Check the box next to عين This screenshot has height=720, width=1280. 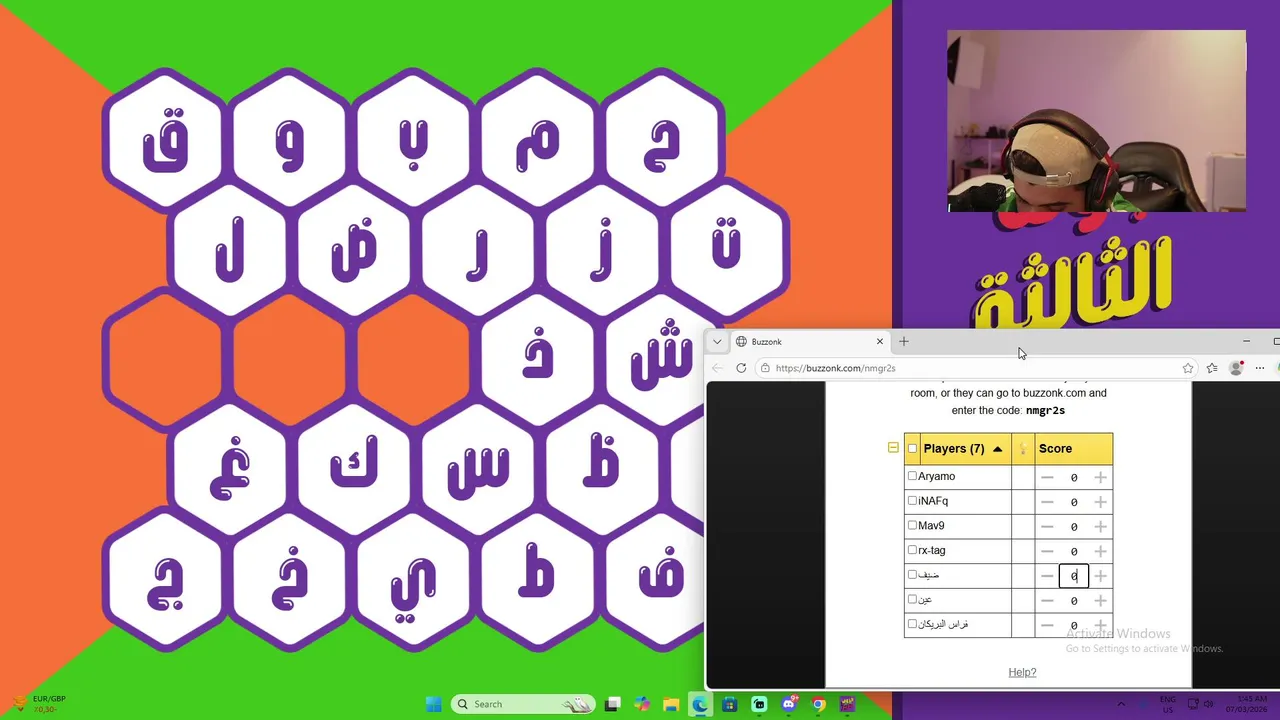(x=912, y=599)
